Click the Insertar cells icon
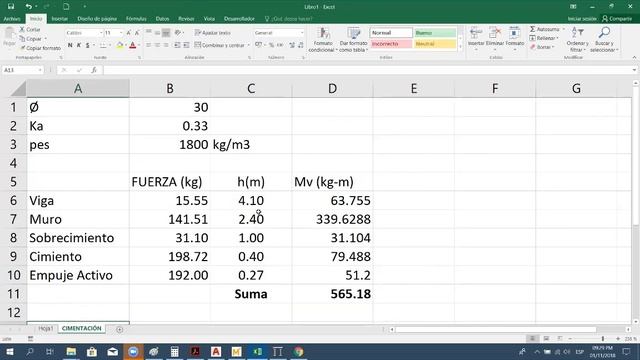The height and width of the screenshot is (360, 640). [476, 33]
